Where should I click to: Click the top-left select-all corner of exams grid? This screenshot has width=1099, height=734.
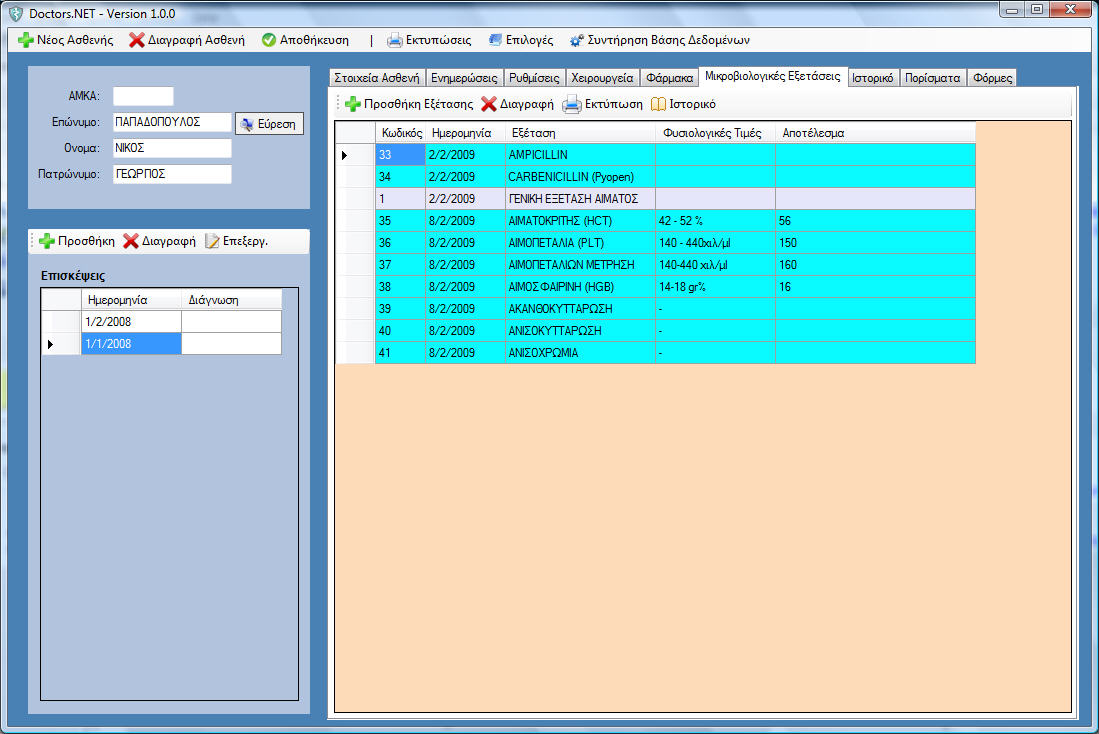pos(355,133)
